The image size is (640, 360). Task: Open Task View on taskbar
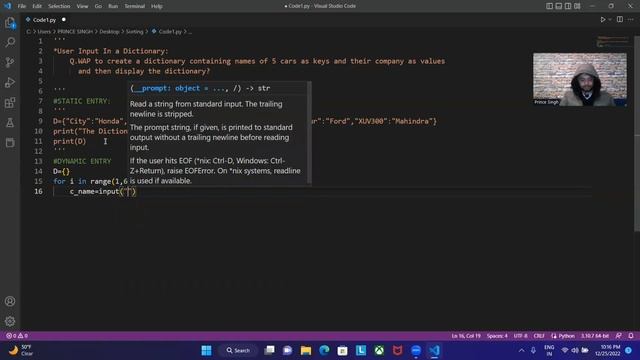click(x=269, y=350)
